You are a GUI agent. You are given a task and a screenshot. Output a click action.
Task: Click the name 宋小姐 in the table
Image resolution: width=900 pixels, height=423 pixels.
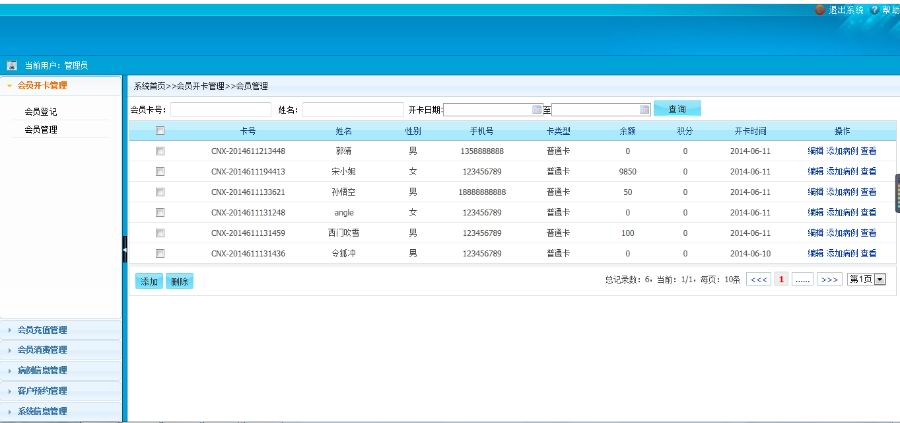344,171
